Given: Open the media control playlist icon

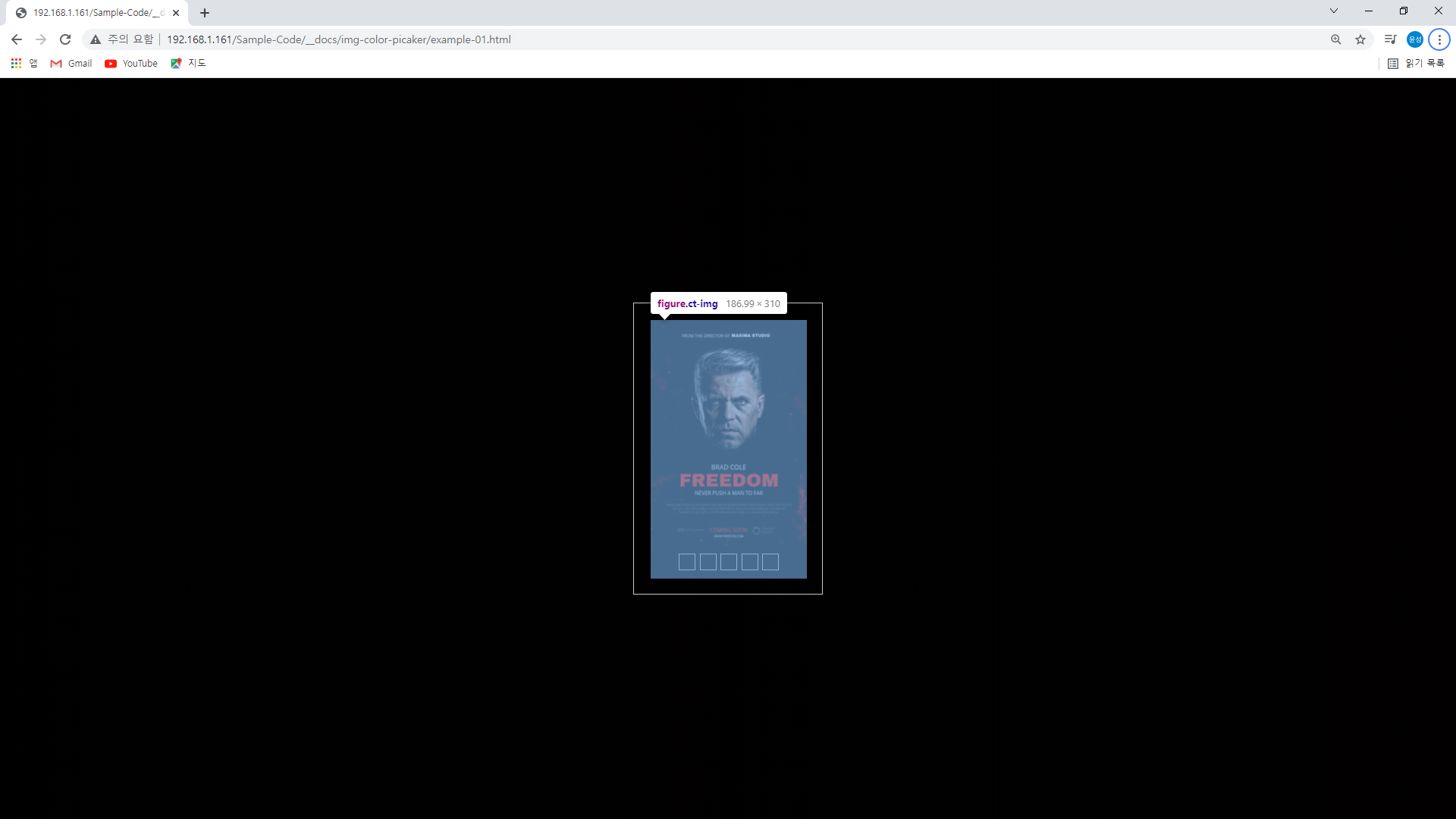Looking at the screenshot, I should pyautogui.click(x=1390, y=39).
